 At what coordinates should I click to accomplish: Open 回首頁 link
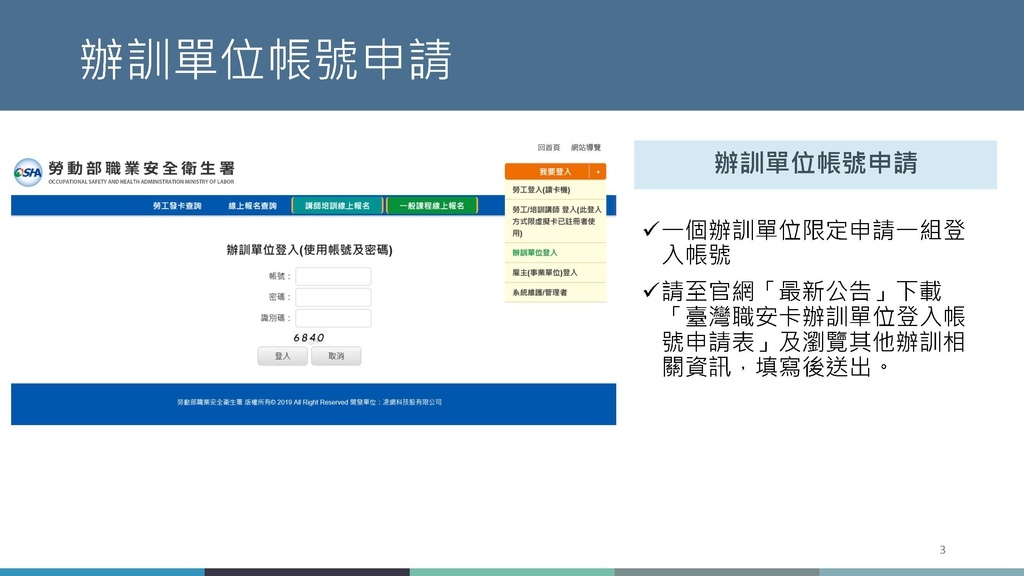[x=549, y=148]
